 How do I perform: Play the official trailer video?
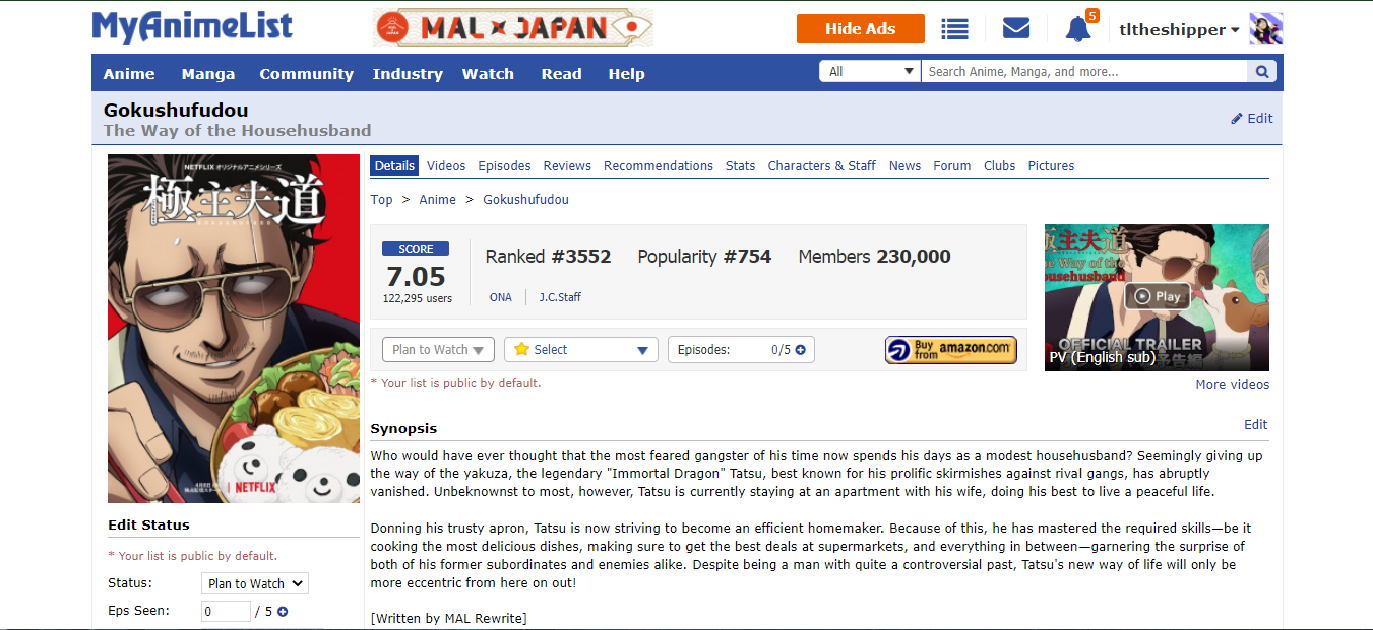(1156, 296)
